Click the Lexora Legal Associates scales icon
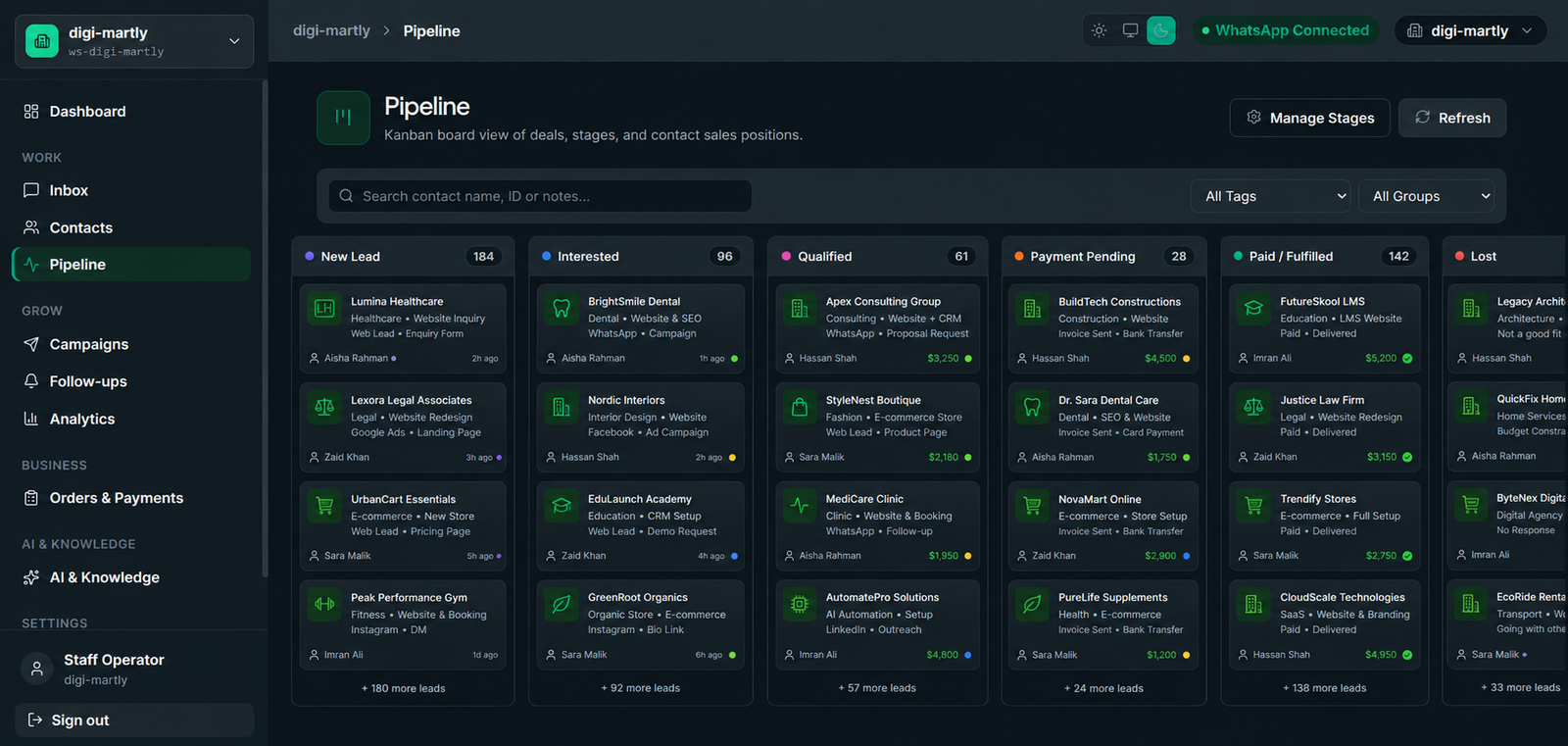Image resolution: width=1568 pixels, height=746 pixels. [324, 407]
